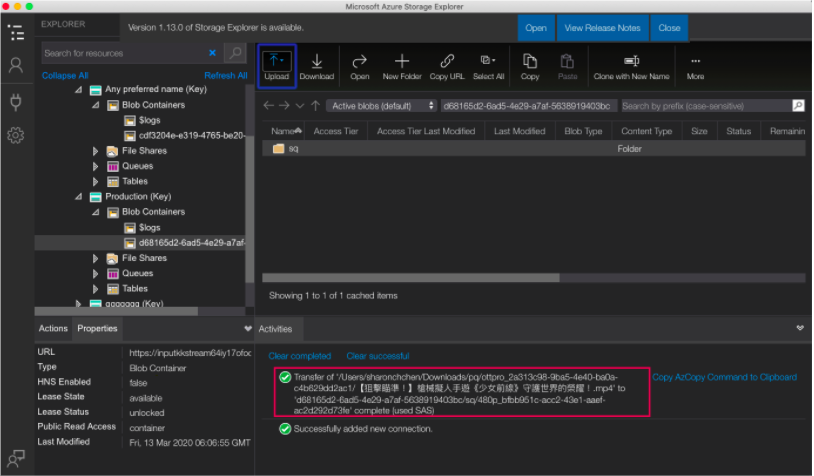814x476 pixels.
Task: Click Clear successful link
Action: (378, 356)
